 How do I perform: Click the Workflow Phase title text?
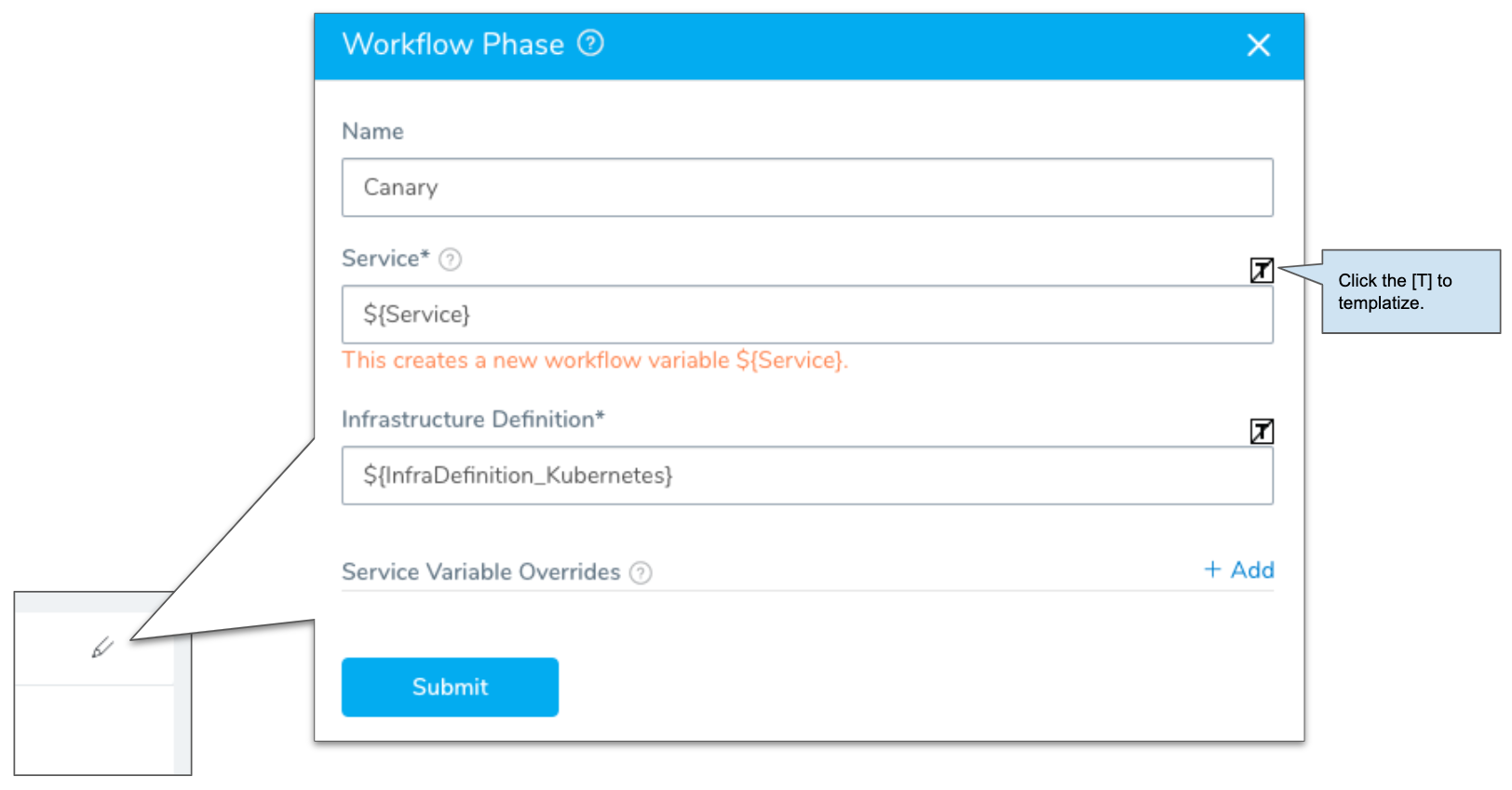tap(453, 44)
